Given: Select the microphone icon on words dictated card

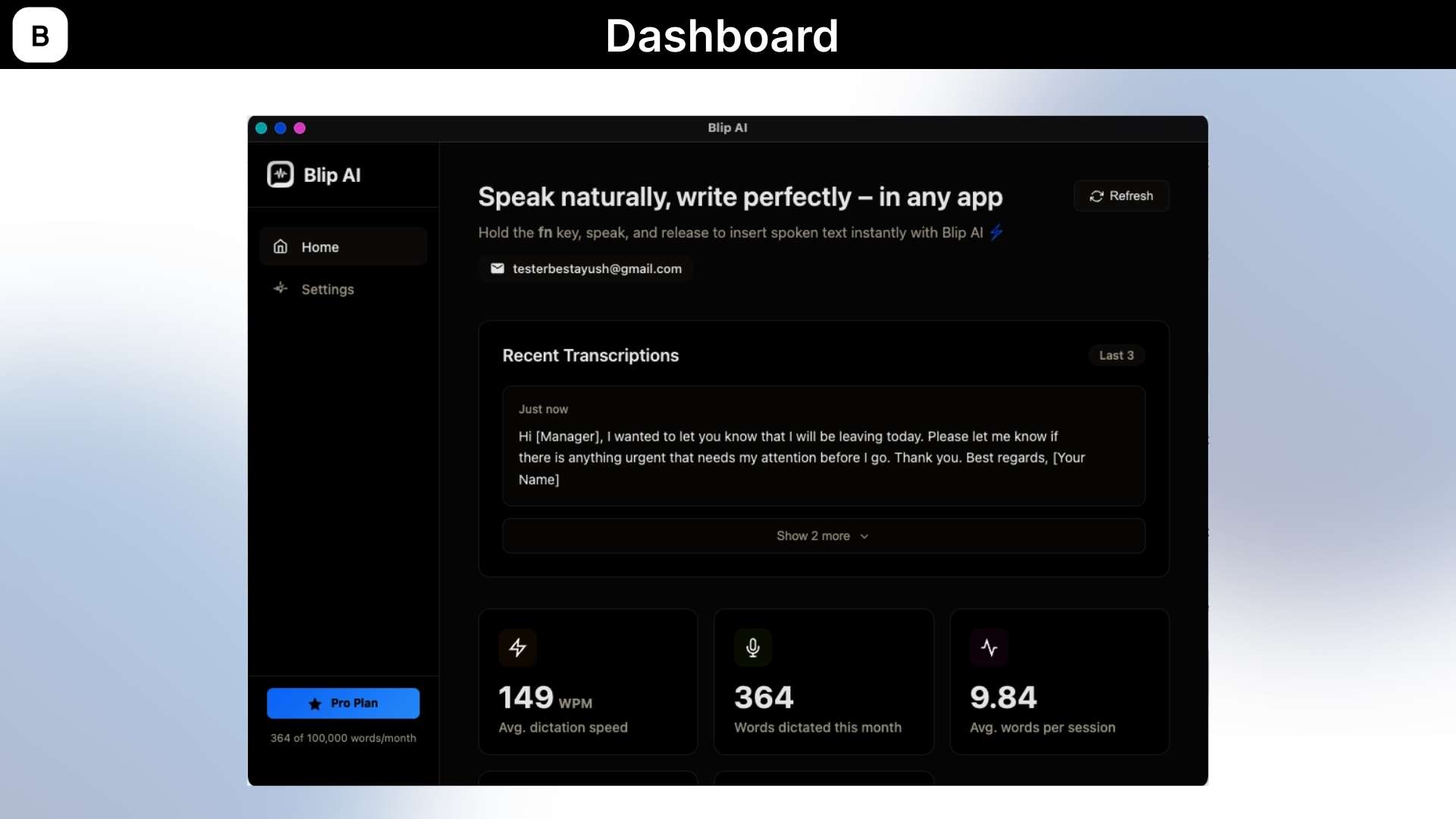Looking at the screenshot, I should coord(752,647).
